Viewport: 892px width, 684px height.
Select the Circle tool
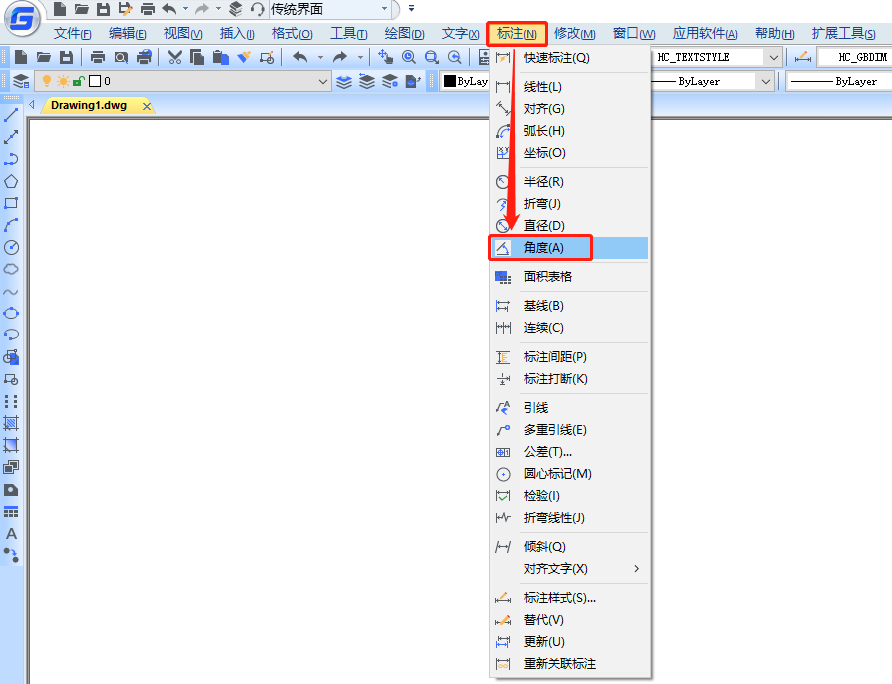(x=11, y=248)
